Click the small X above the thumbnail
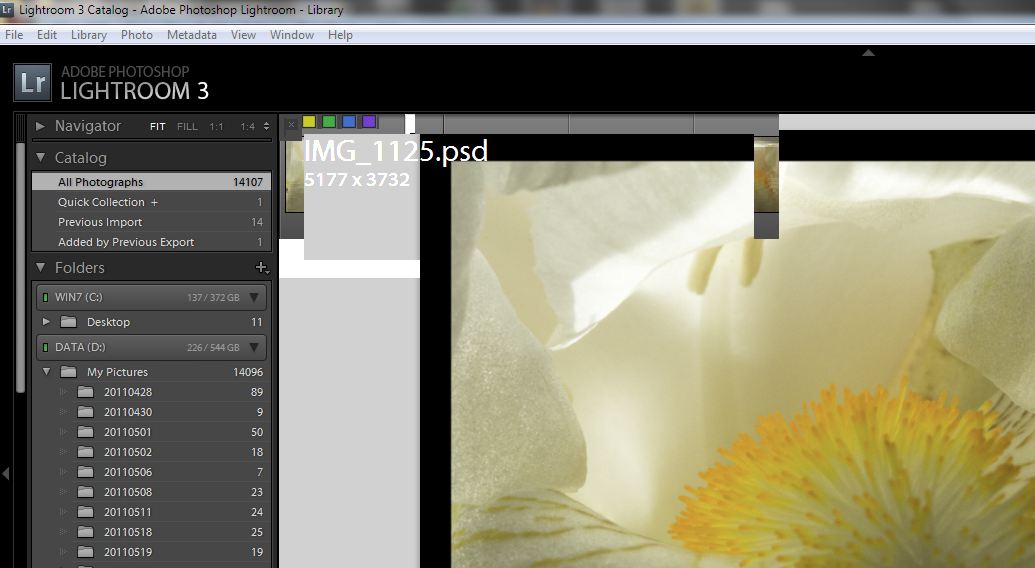This screenshot has width=1035, height=568. coord(291,124)
